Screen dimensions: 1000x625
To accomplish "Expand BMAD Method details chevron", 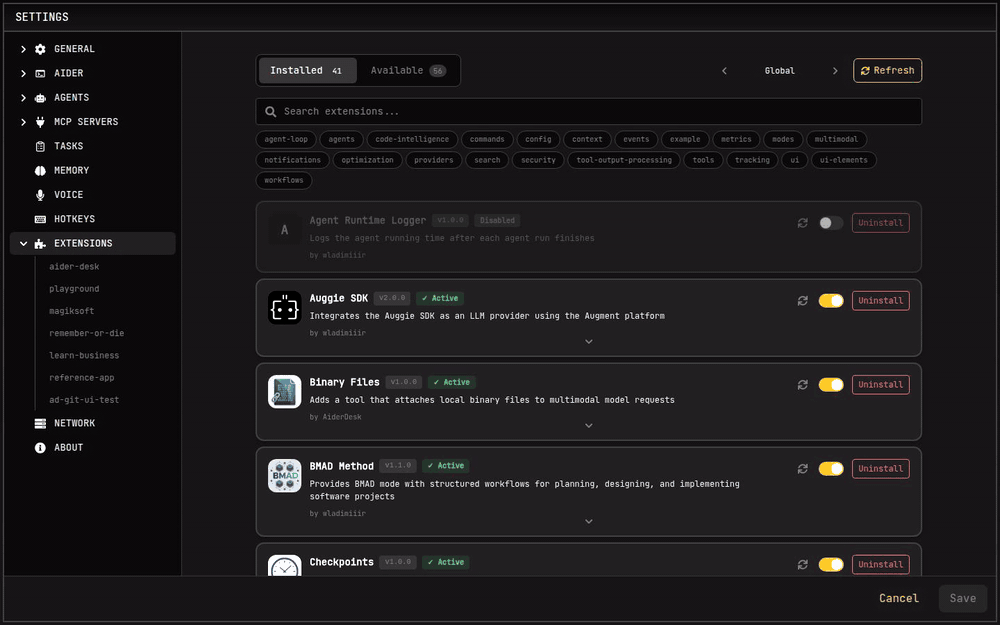I will 589,522.
